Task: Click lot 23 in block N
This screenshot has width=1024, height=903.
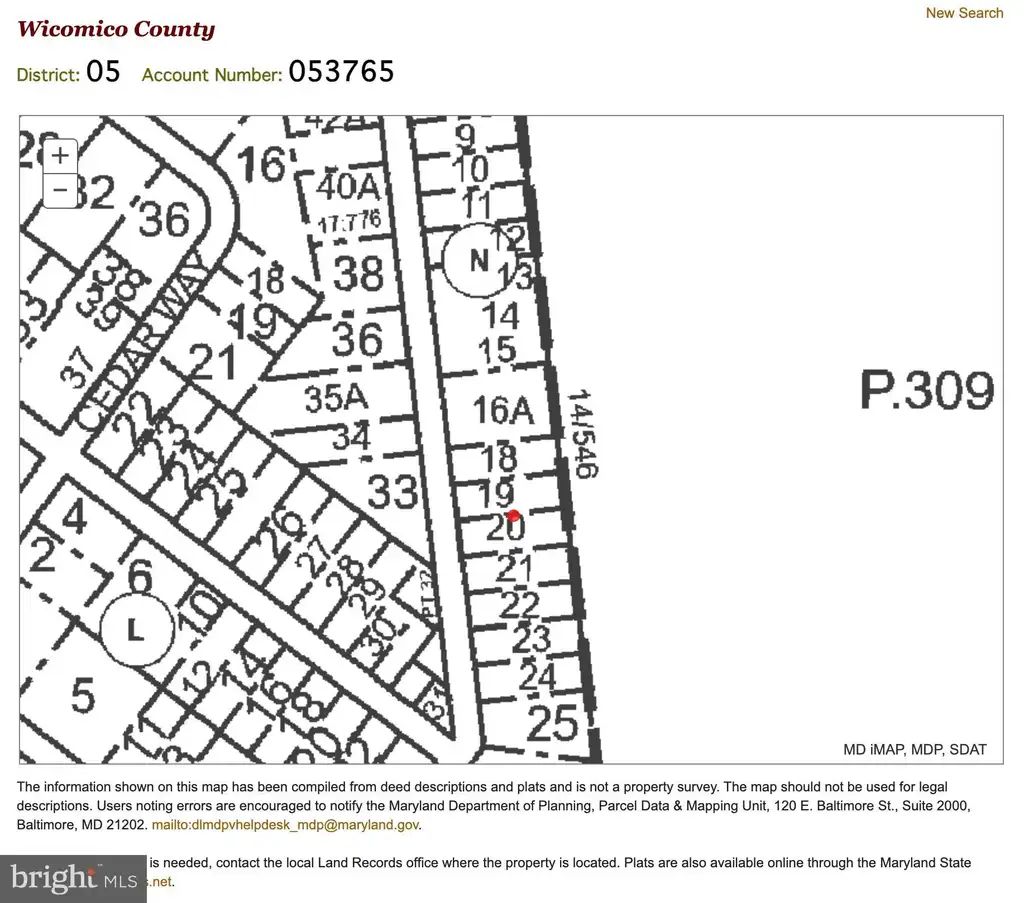Action: click(531, 638)
